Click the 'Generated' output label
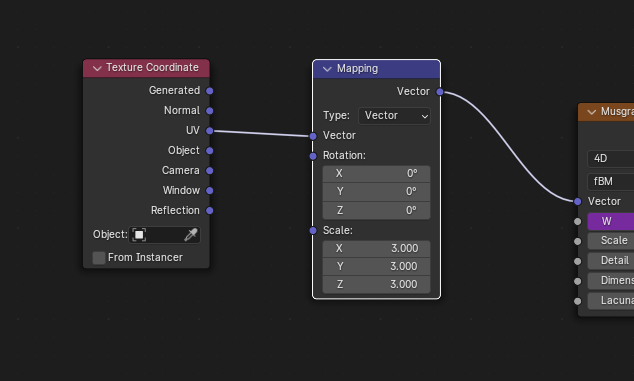The height and width of the screenshot is (381, 634). coord(174,91)
